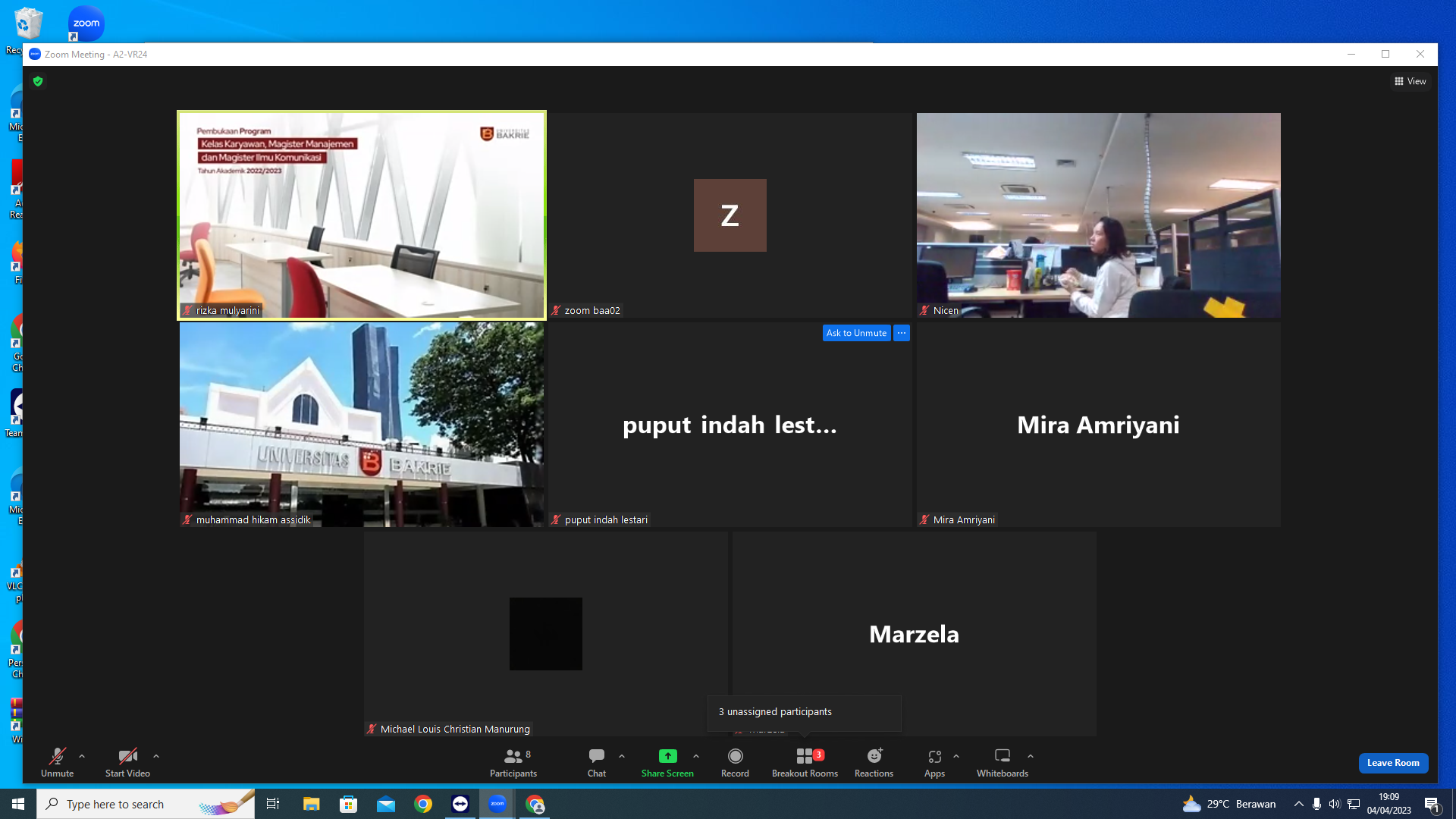
Task: Select muhammad hikam assidik's video tile
Action: tap(362, 425)
